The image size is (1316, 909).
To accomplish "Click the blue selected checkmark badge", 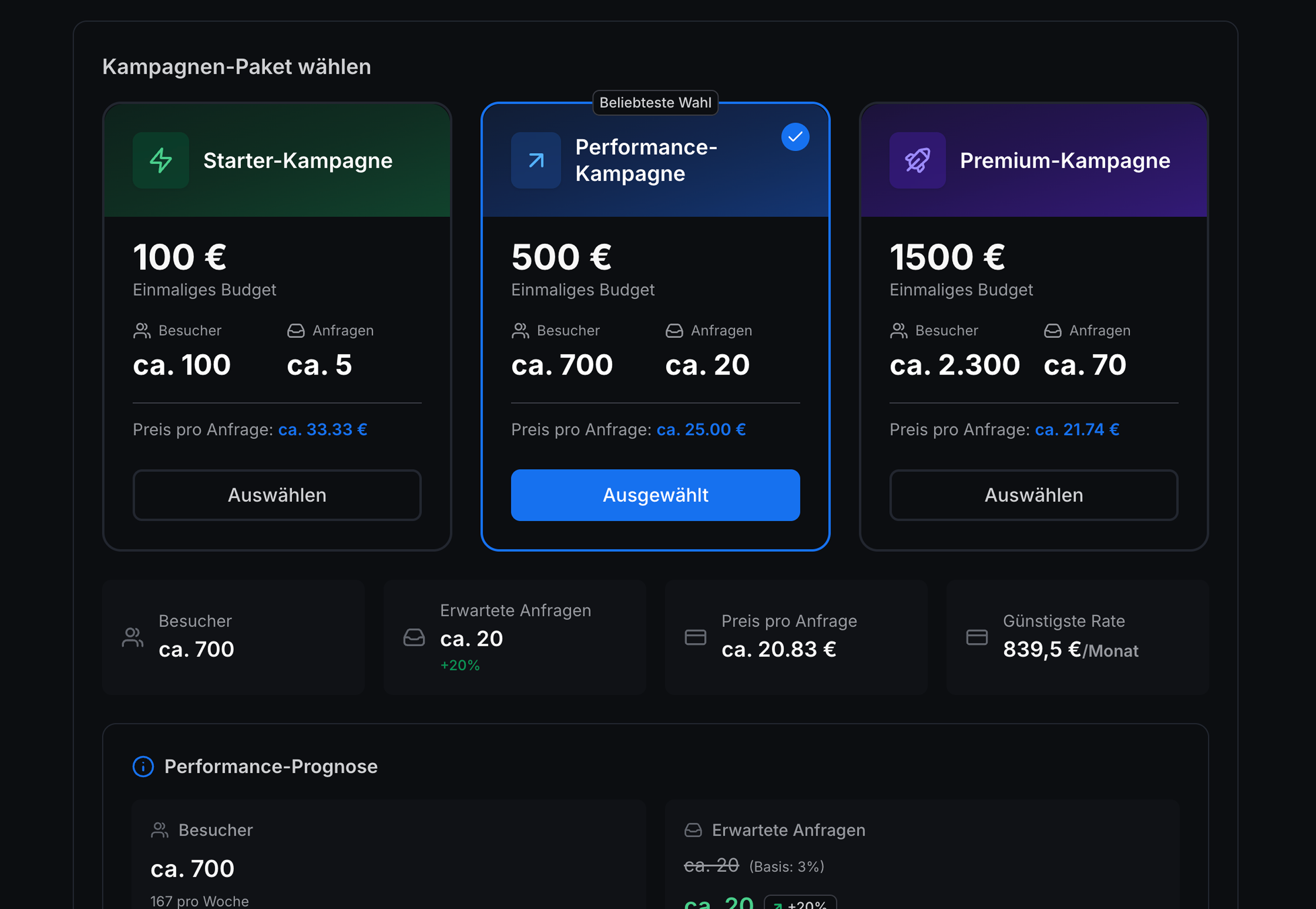I will tap(795, 137).
